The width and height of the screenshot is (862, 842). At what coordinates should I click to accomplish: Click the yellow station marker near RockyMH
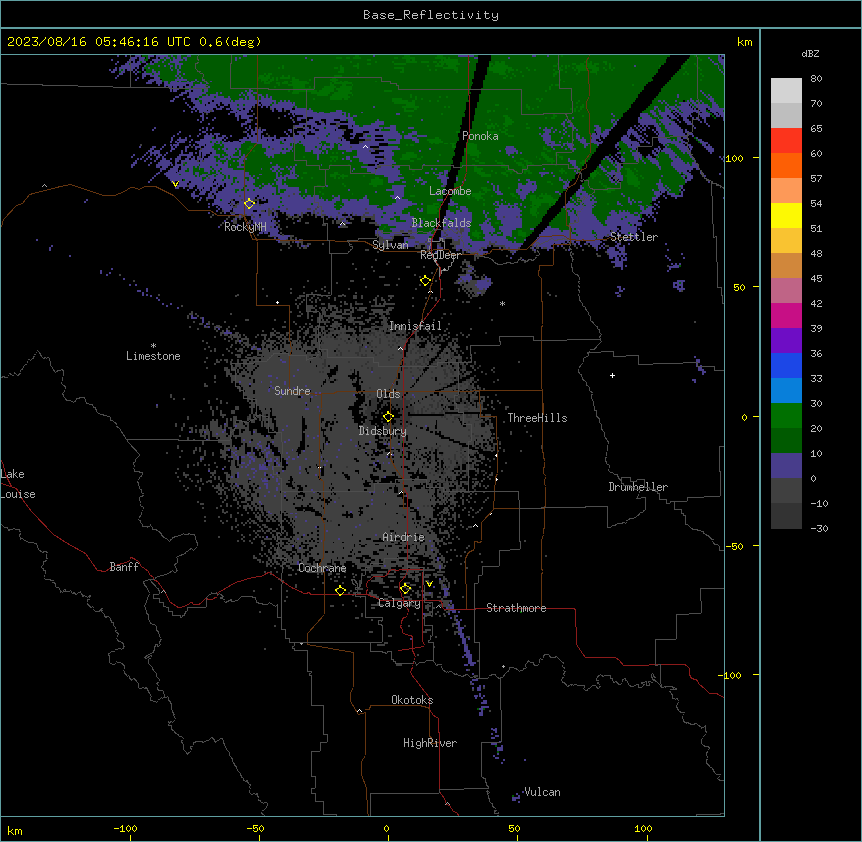[250, 204]
